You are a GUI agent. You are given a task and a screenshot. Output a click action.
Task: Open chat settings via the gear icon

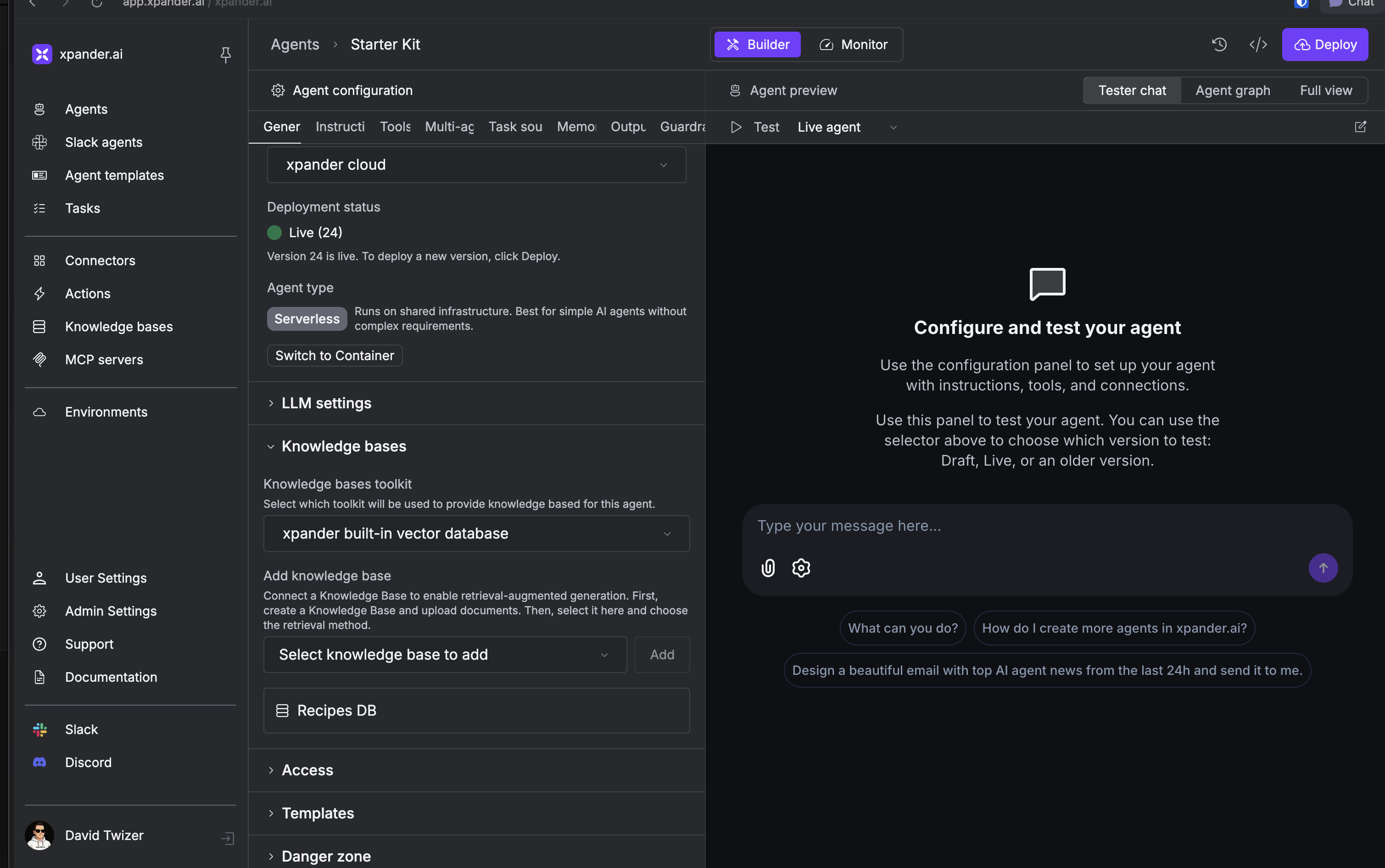(800, 568)
